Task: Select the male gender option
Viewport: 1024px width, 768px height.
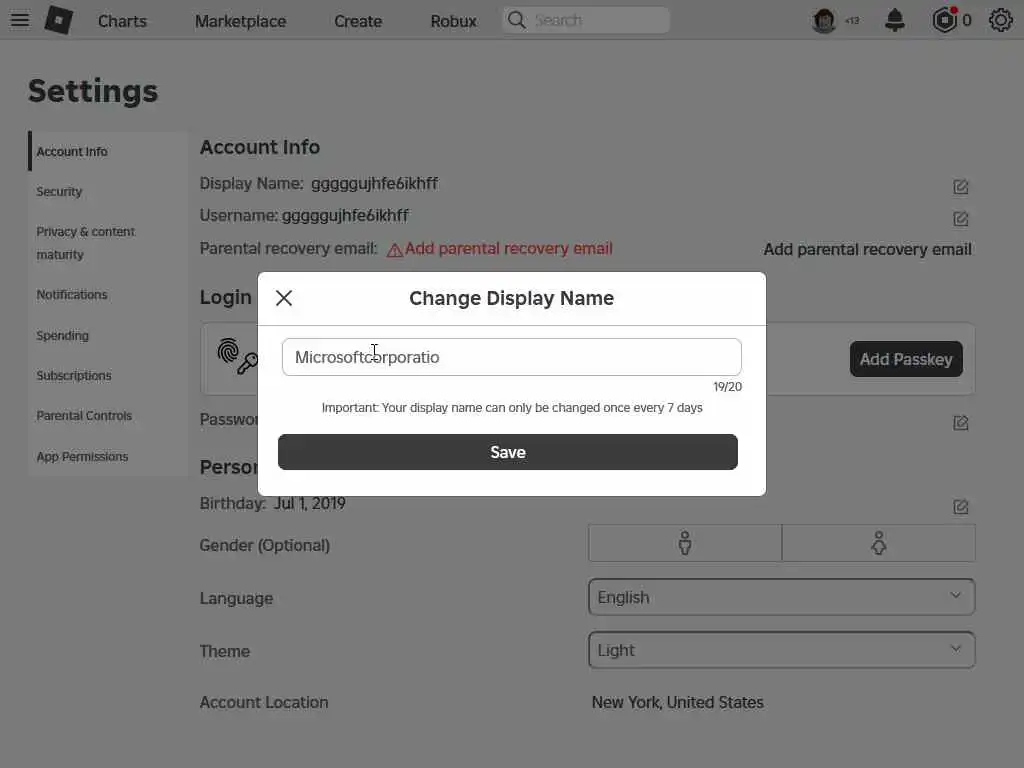Action: (x=684, y=543)
